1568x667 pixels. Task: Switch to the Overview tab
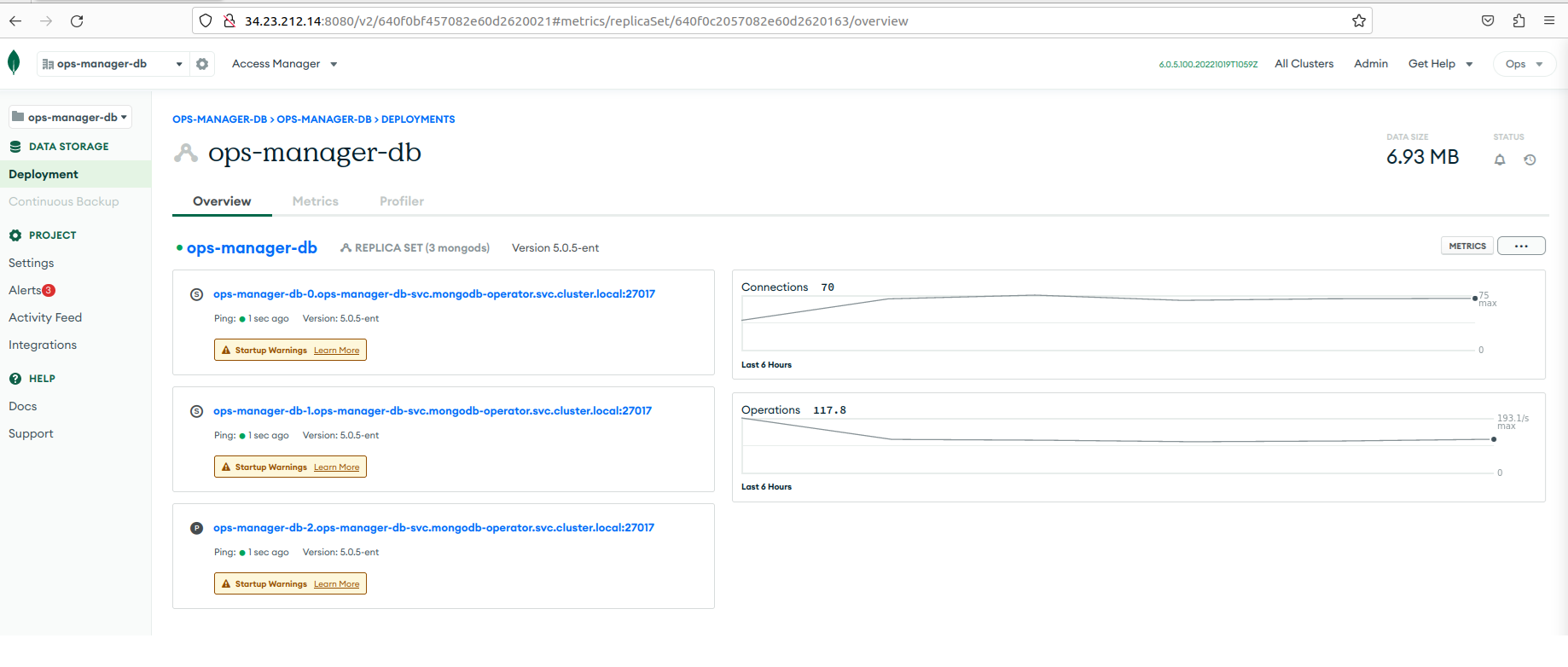click(x=222, y=201)
